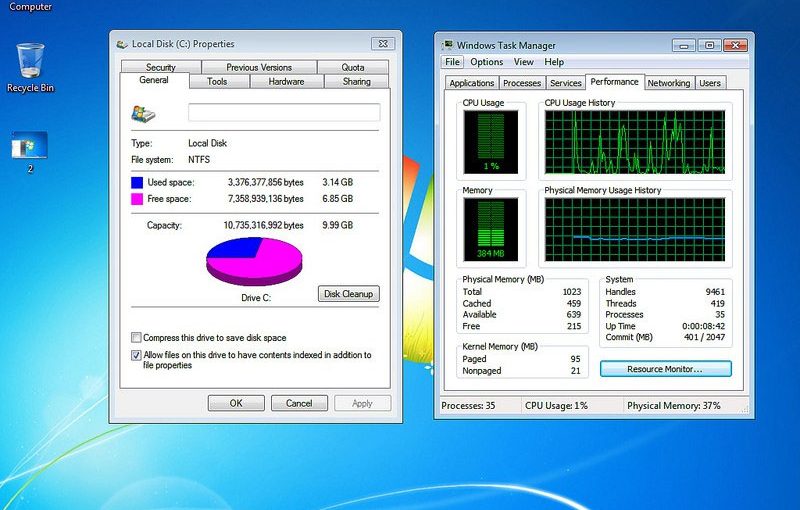The image size is (800, 510).
Task: Maximize the Task Manager window
Action: [x=709, y=45]
